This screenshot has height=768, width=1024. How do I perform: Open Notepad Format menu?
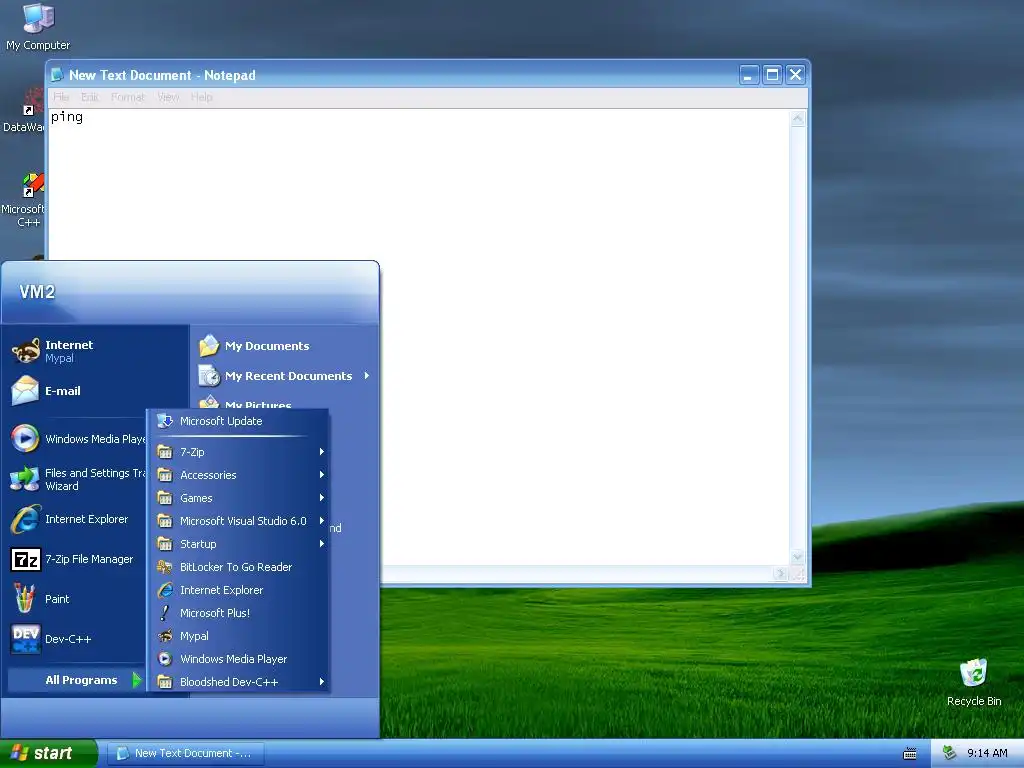coord(127,97)
